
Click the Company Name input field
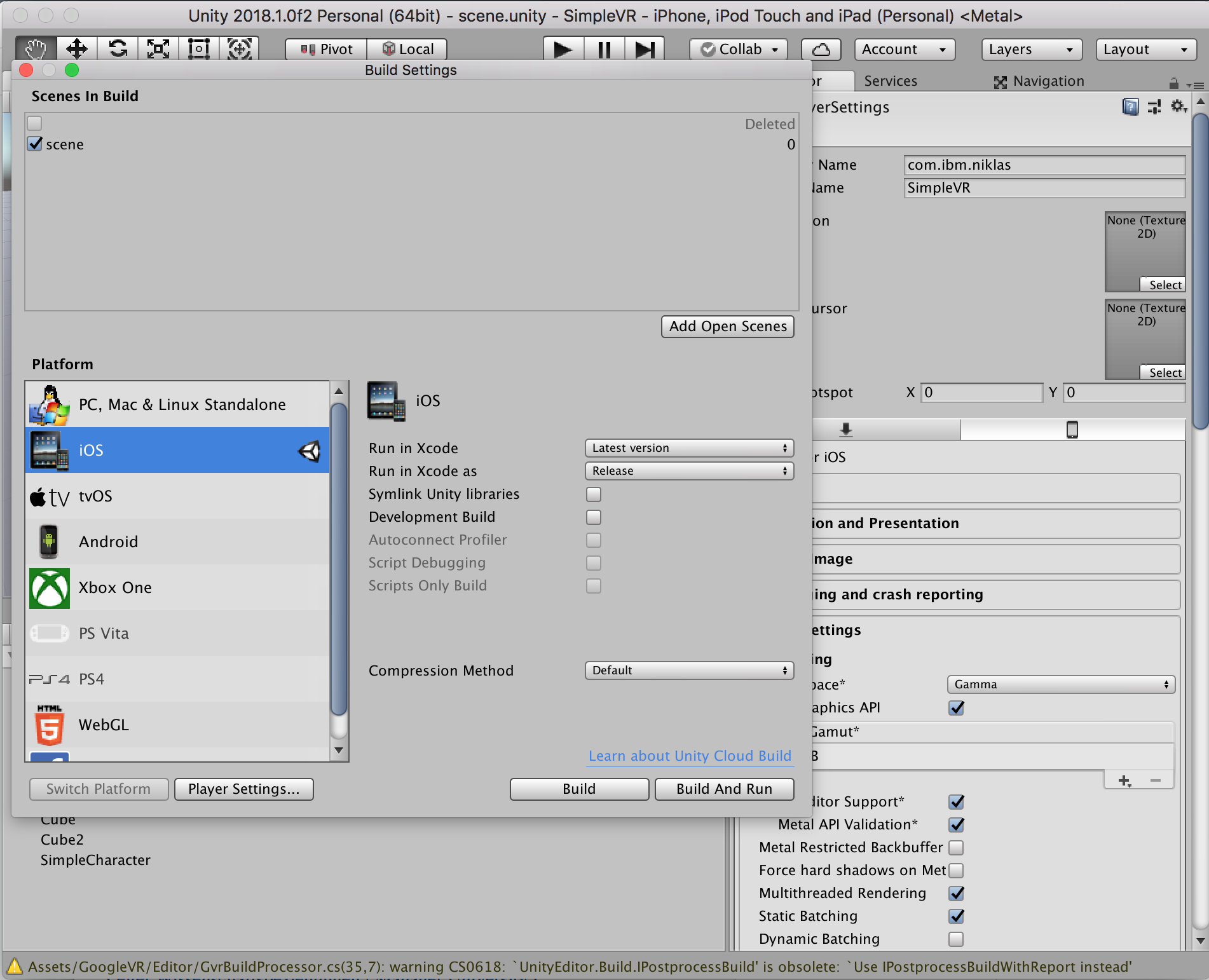pyautogui.click(x=1044, y=165)
